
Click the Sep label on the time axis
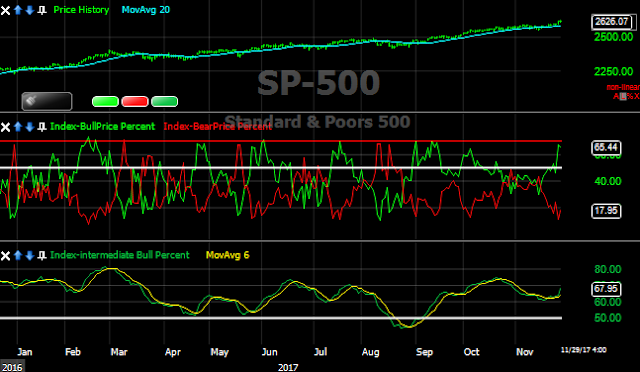pos(424,352)
